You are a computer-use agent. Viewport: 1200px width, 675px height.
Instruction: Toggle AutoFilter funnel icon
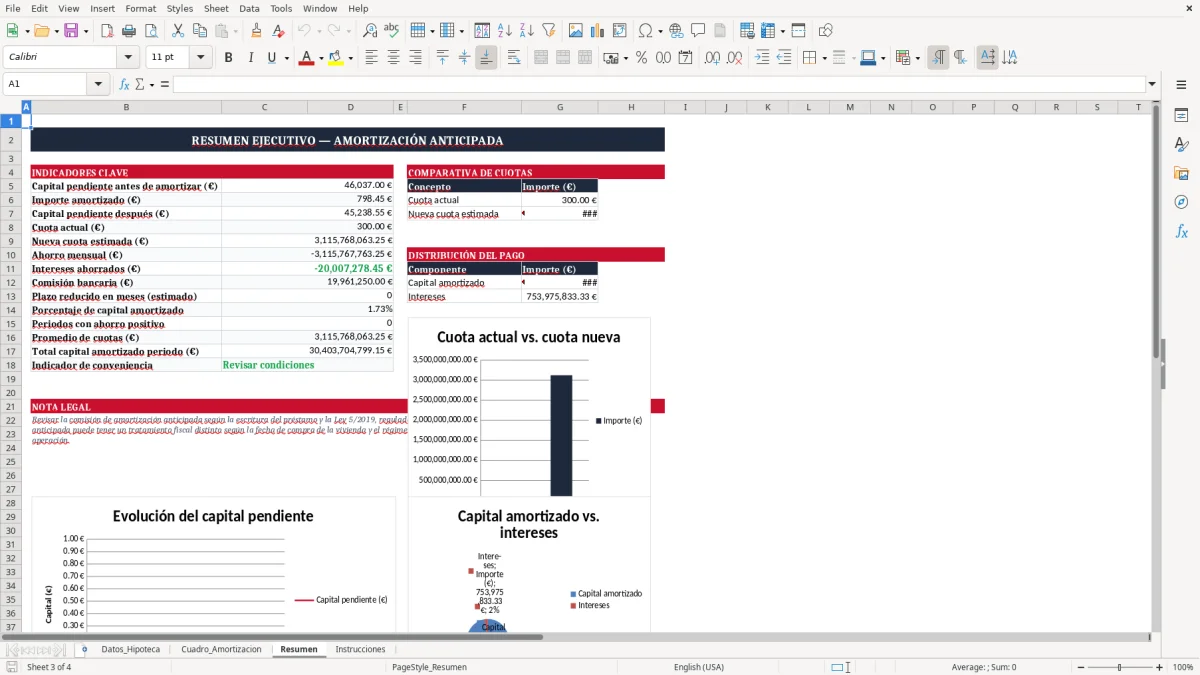point(548,31)
